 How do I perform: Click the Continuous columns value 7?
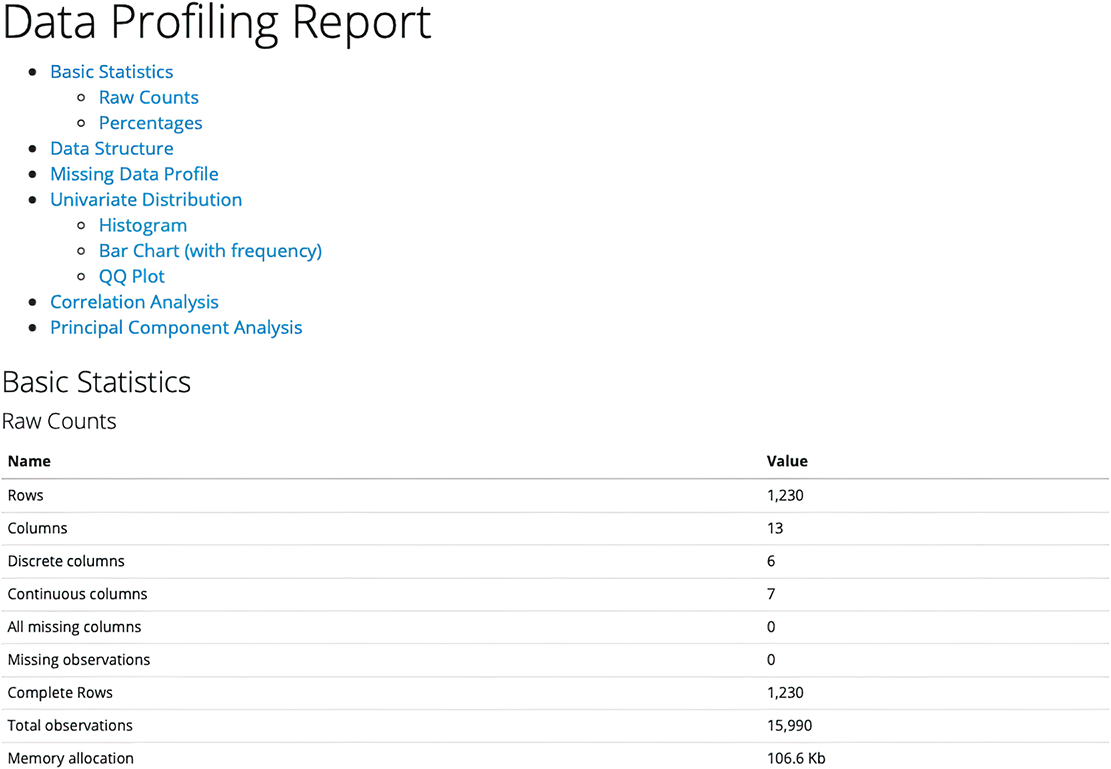pyautogui.click(x=771, y=594)
